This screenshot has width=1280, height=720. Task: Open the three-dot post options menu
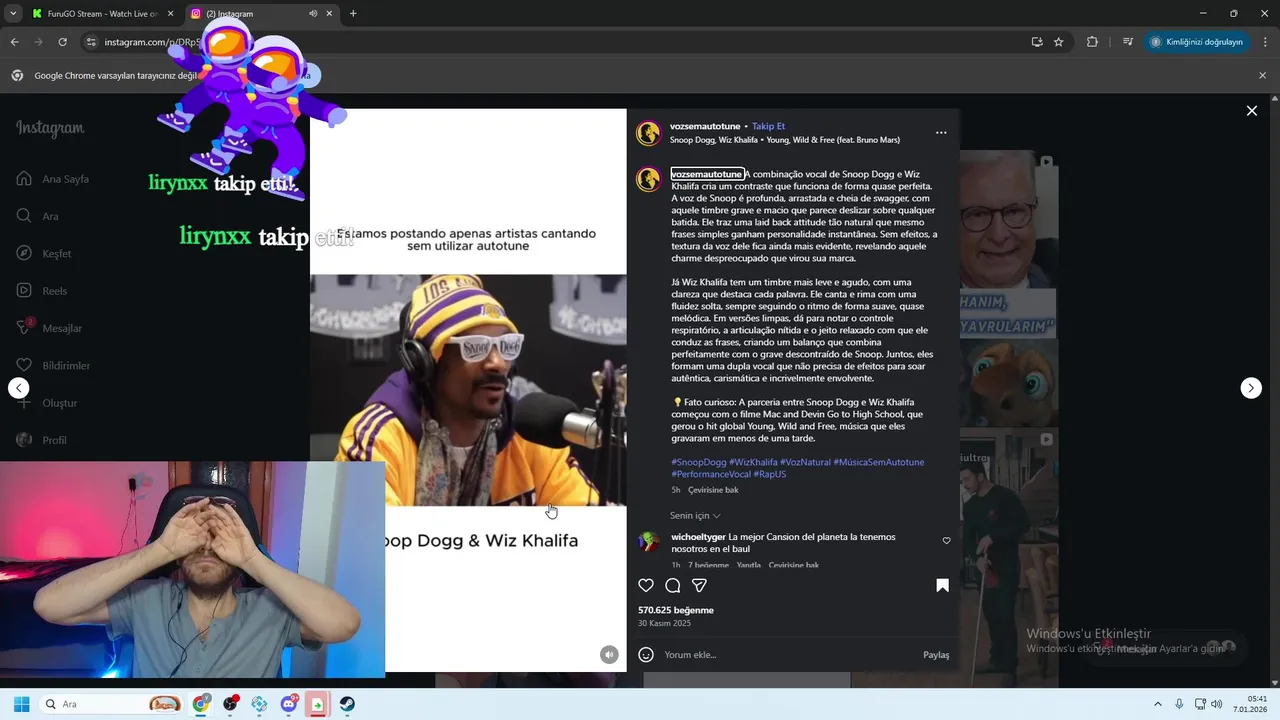click(941, 132)
